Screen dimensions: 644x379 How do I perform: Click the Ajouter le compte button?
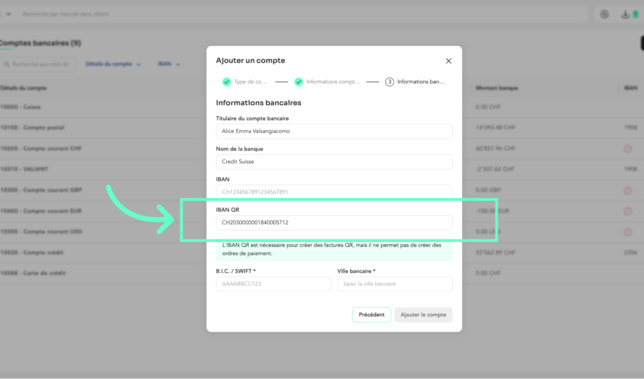[423, 315]
